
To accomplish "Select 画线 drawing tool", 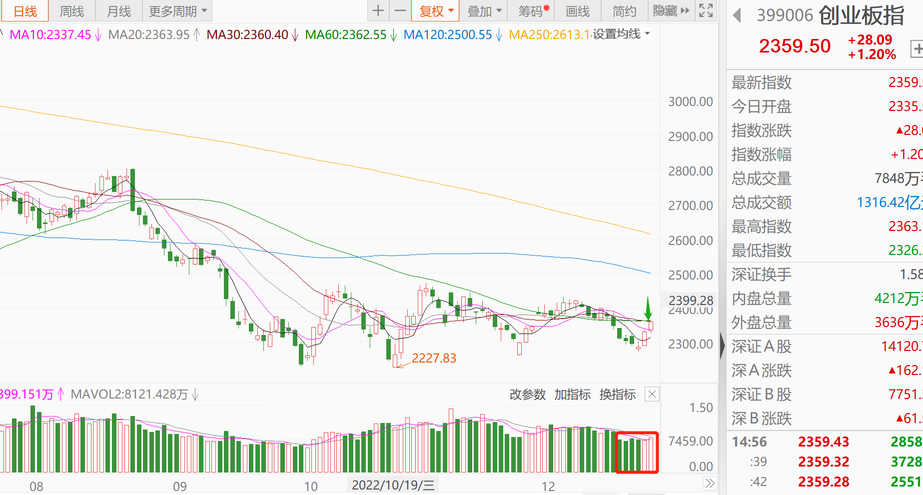I will coord(577,11).
